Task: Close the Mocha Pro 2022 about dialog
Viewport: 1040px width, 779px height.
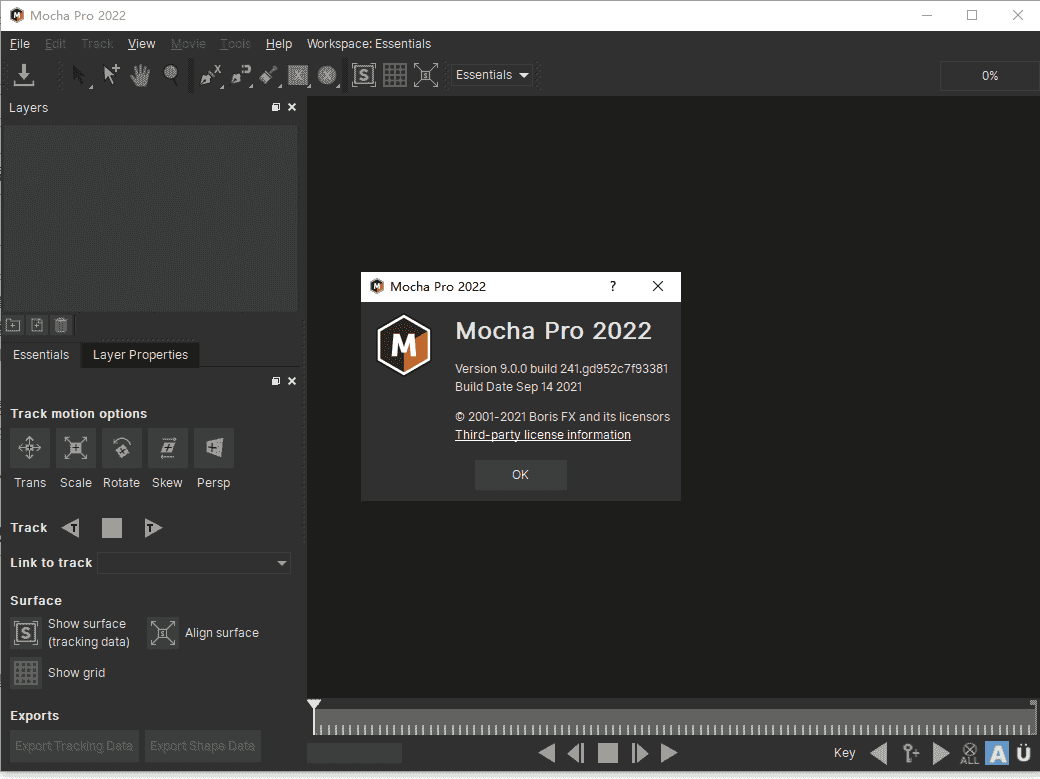Action: 658,286
